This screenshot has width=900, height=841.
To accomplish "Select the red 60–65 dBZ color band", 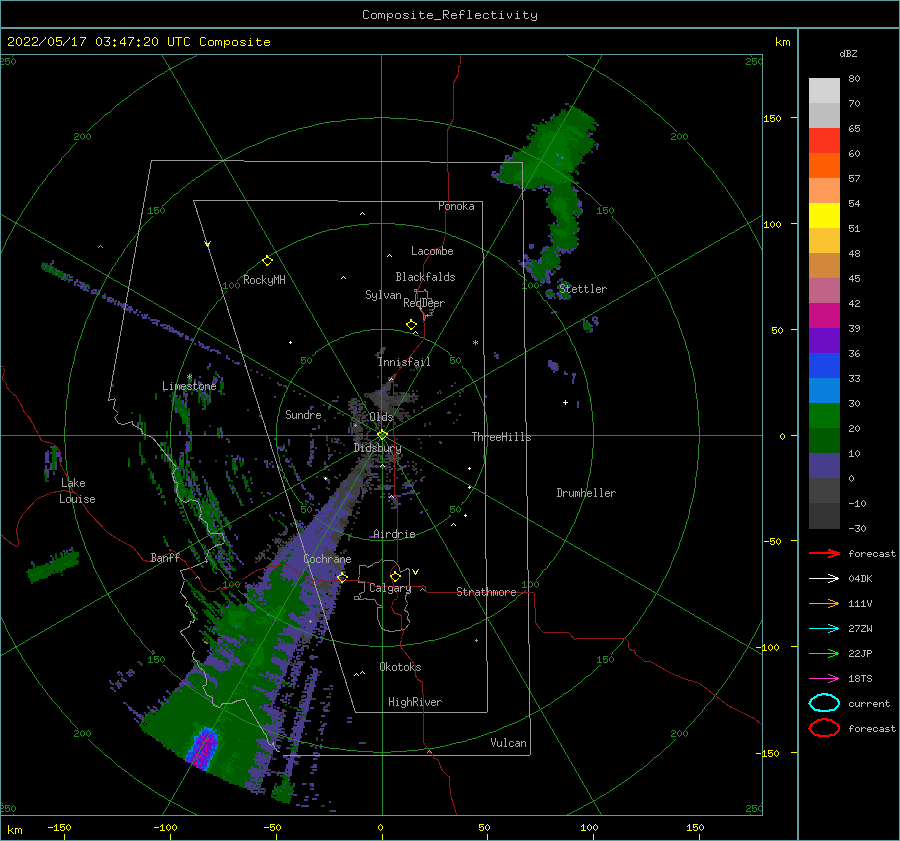I will pos(824,141).
